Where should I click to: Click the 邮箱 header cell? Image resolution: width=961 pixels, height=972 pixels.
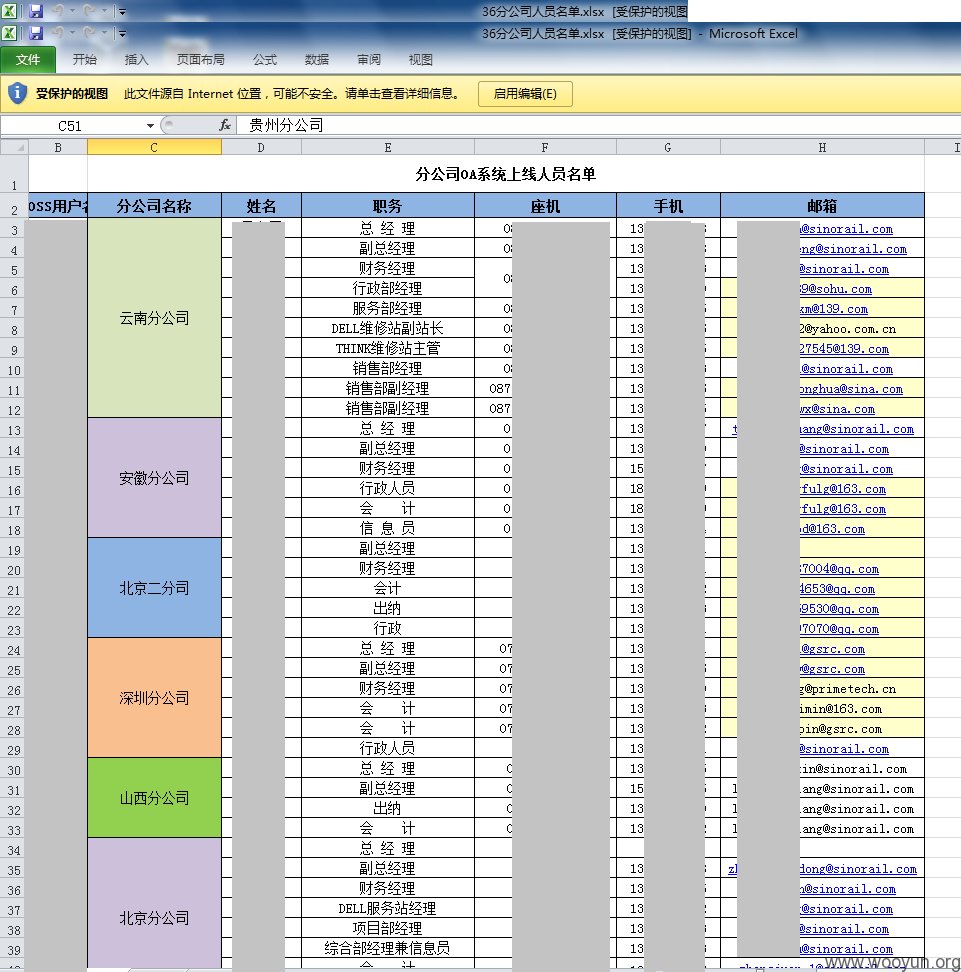click(822, 206)
